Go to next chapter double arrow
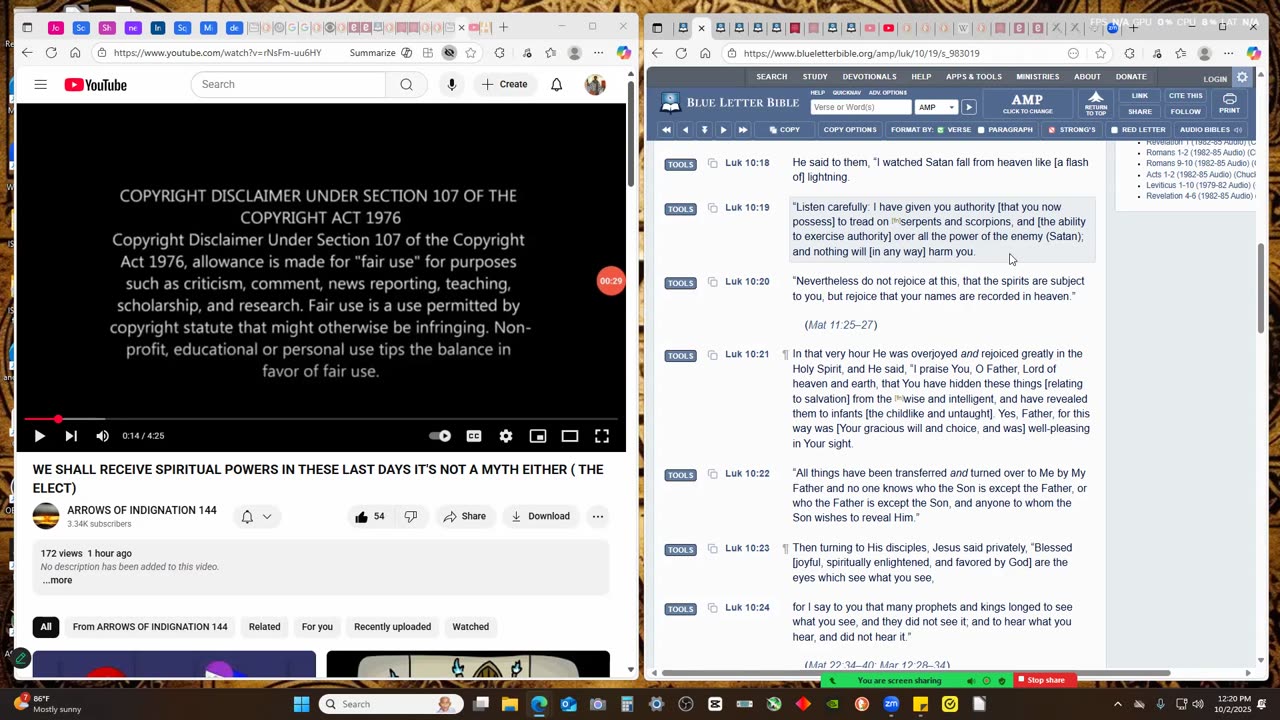This screenshot has height=720, width=1280. coord(742,130)
